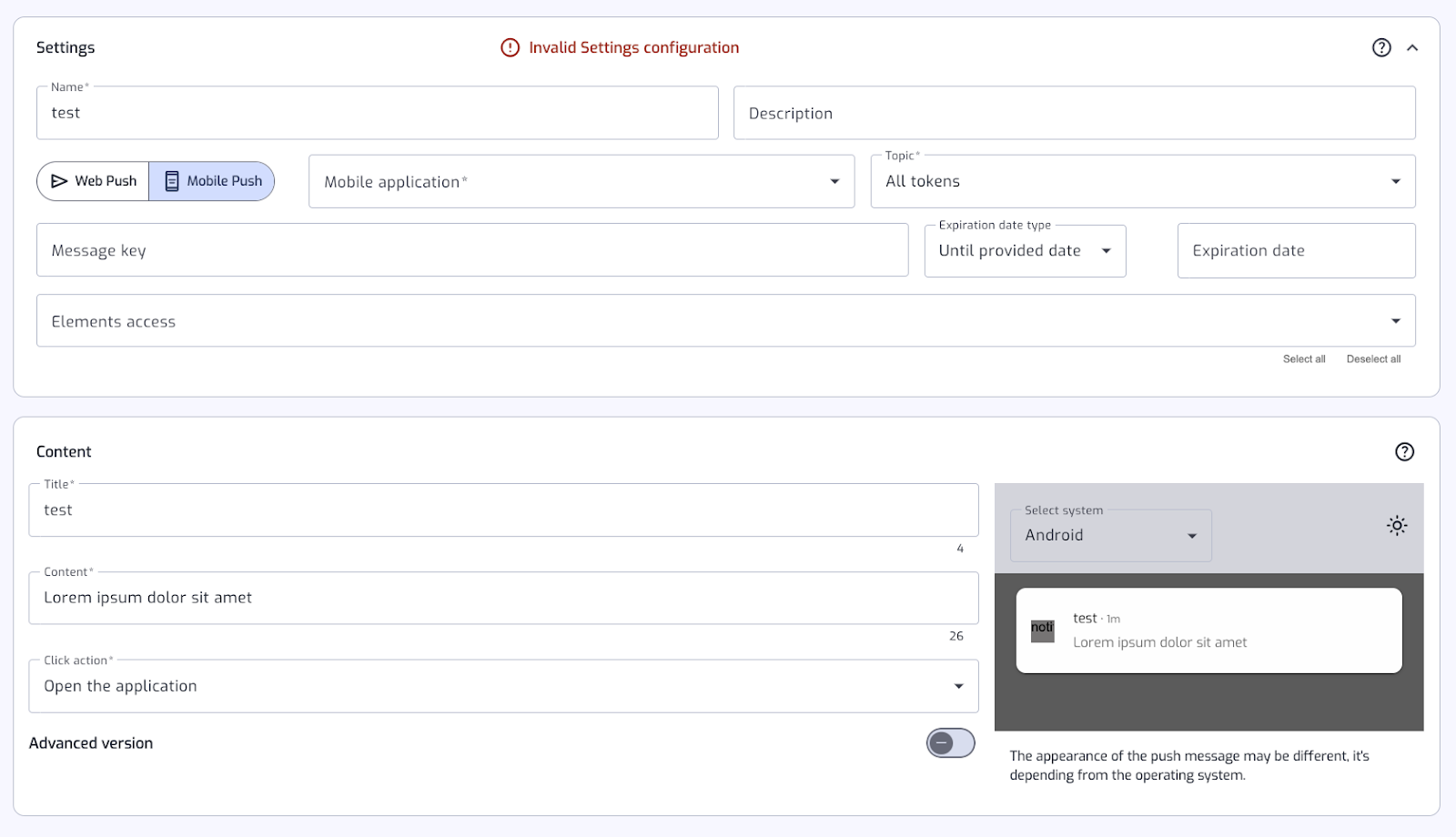Click the Deselect all link
This screenshot has width=1456, height=837.
1373,359
